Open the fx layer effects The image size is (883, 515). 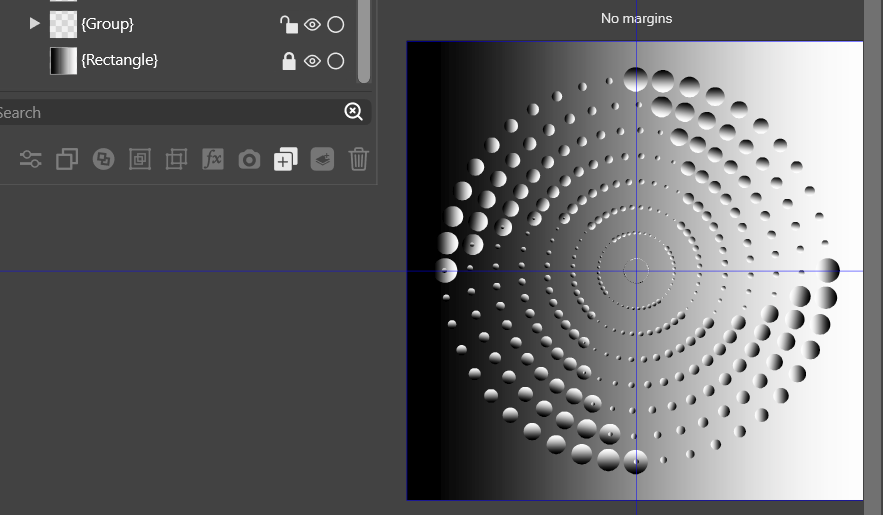point(212,159)
